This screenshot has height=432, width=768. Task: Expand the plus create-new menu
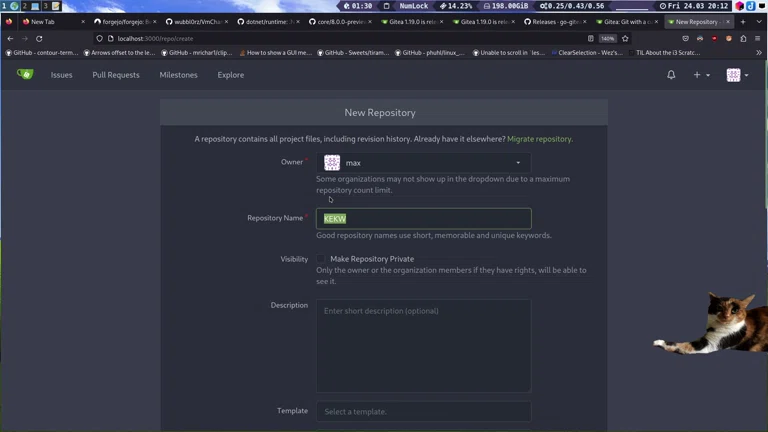[x=701, y=75]
